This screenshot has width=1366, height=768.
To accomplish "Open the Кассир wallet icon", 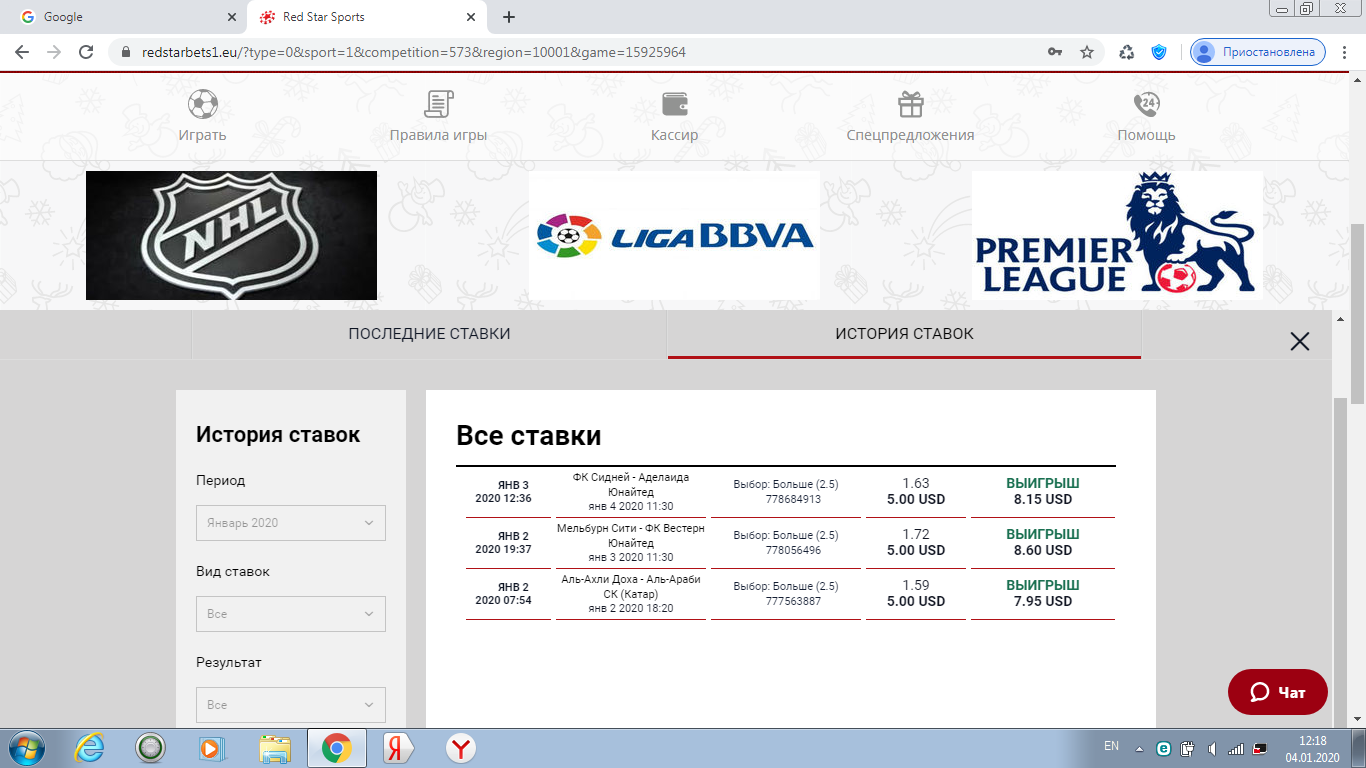I will pos(674,104).
